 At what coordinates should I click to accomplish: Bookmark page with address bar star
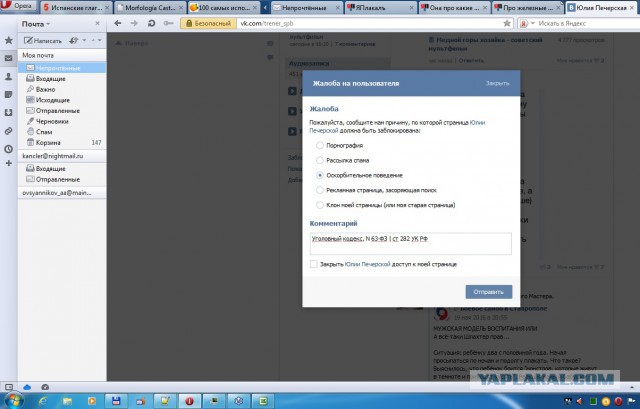pos(507,23)
